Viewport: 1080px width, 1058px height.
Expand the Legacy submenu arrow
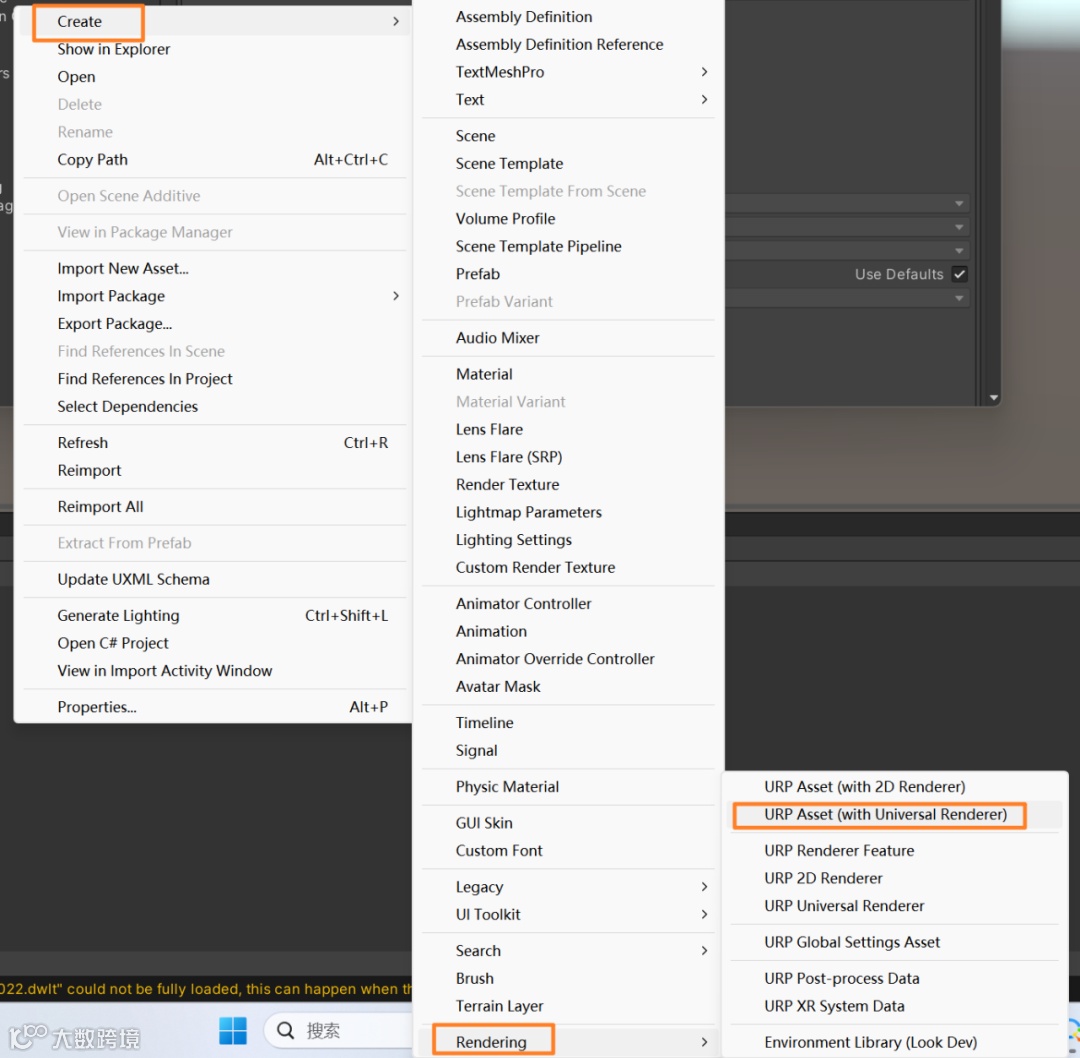pyautogui.click(x=704, y=886)
